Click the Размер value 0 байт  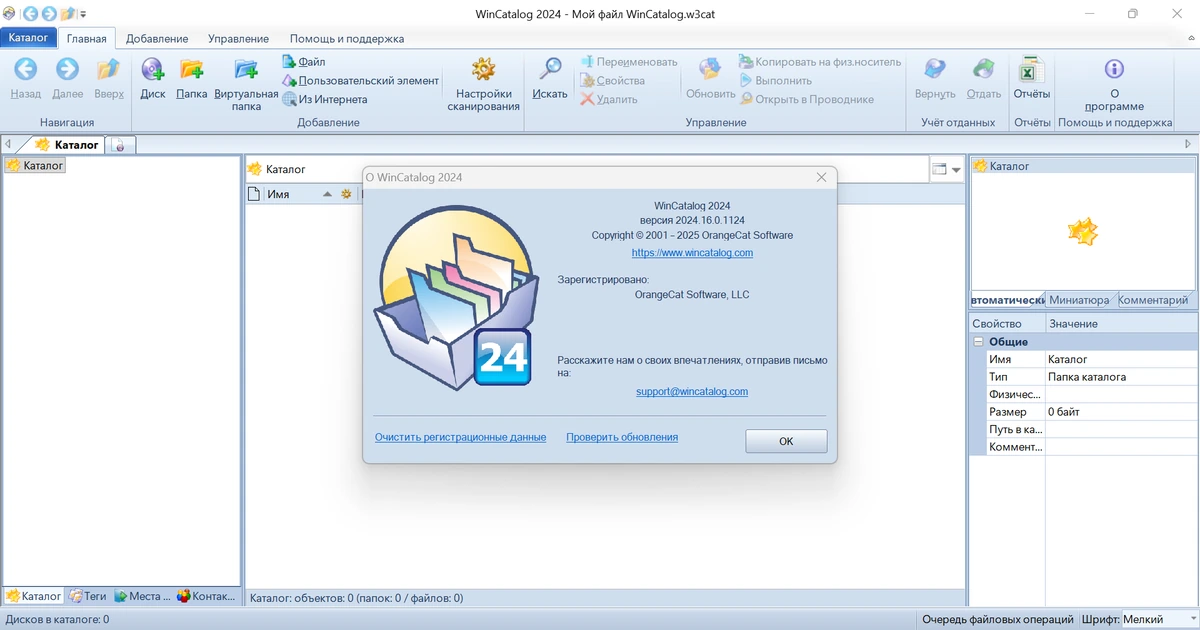tap(1120, 412)
